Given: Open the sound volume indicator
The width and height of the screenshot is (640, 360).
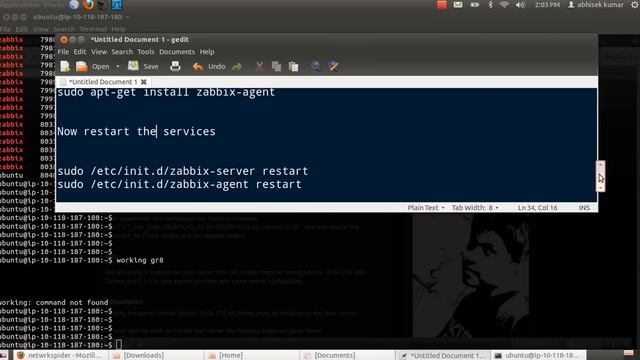Looking at the screenshot, I should coord(520,5).
